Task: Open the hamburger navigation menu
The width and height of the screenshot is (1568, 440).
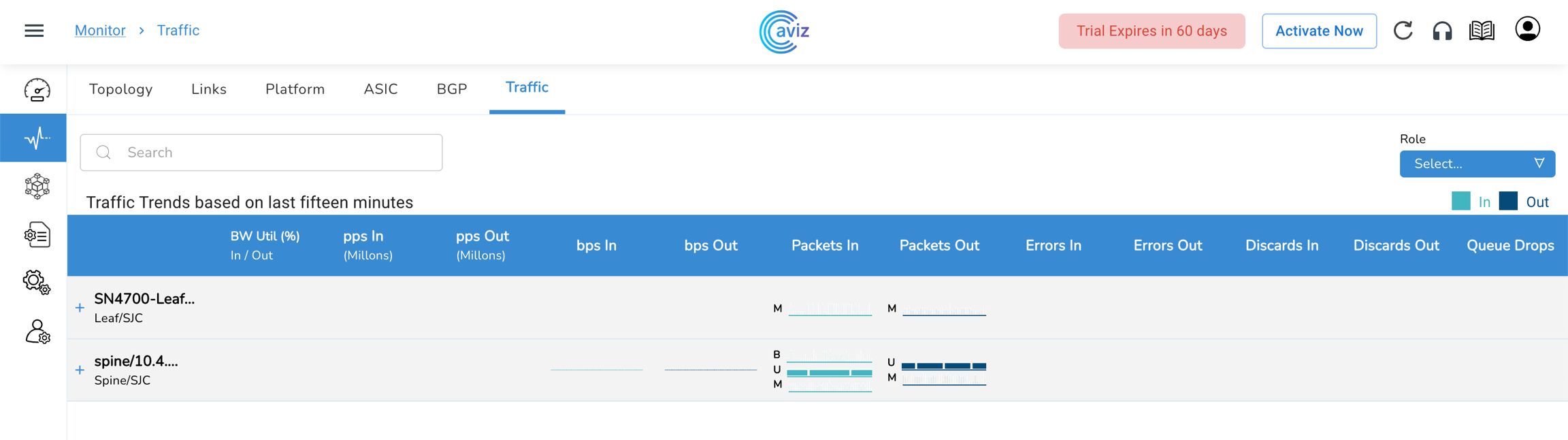Action: tap(34, 31)
